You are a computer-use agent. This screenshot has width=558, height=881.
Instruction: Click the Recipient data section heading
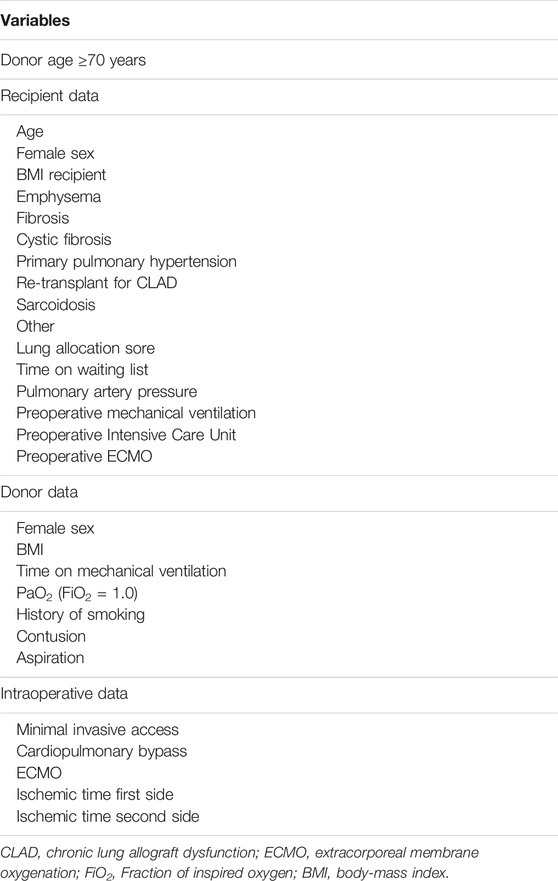[49, 96]
